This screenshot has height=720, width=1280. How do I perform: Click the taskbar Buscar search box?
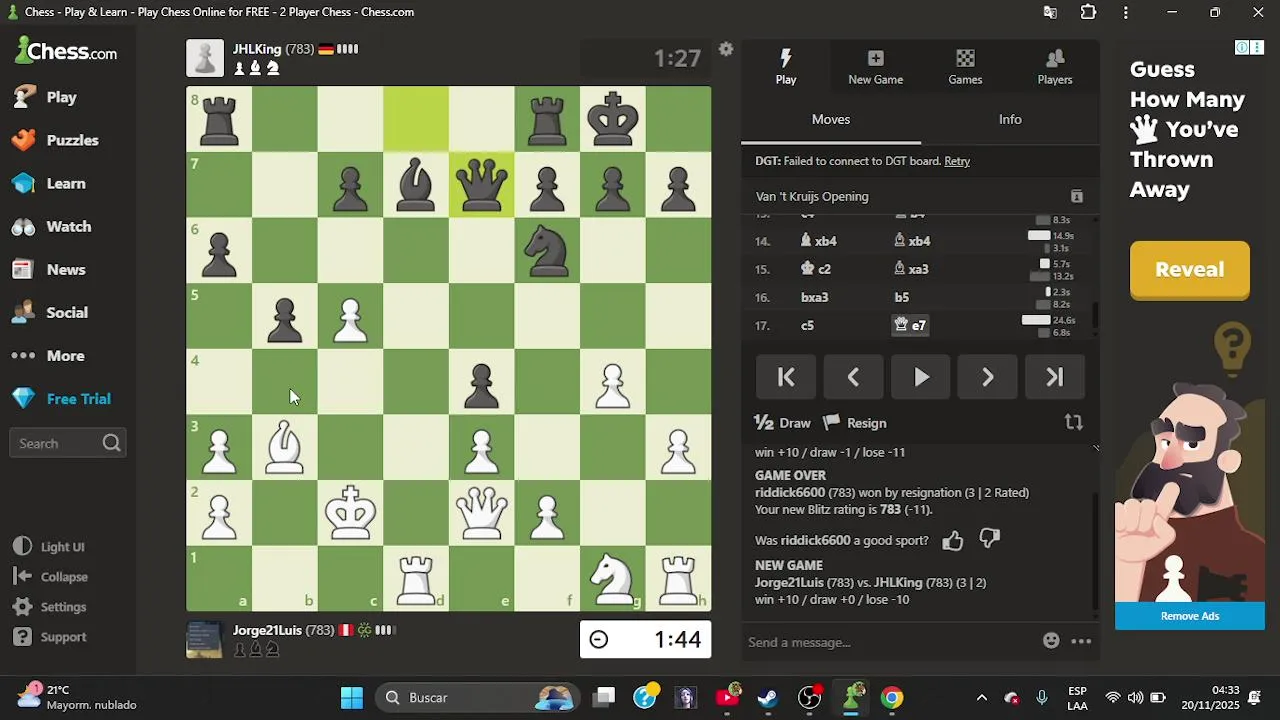point(477,697)
